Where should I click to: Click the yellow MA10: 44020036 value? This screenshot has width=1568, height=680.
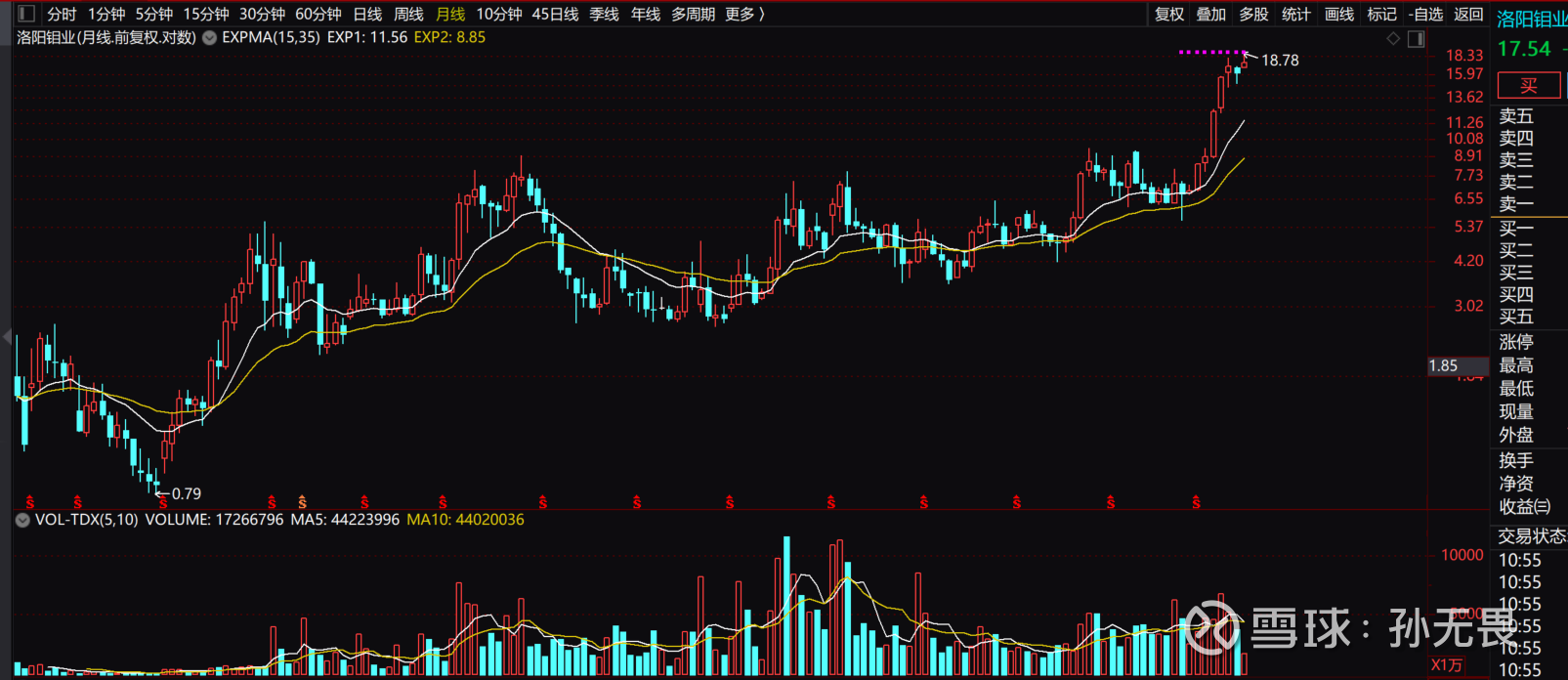point(465,520)
